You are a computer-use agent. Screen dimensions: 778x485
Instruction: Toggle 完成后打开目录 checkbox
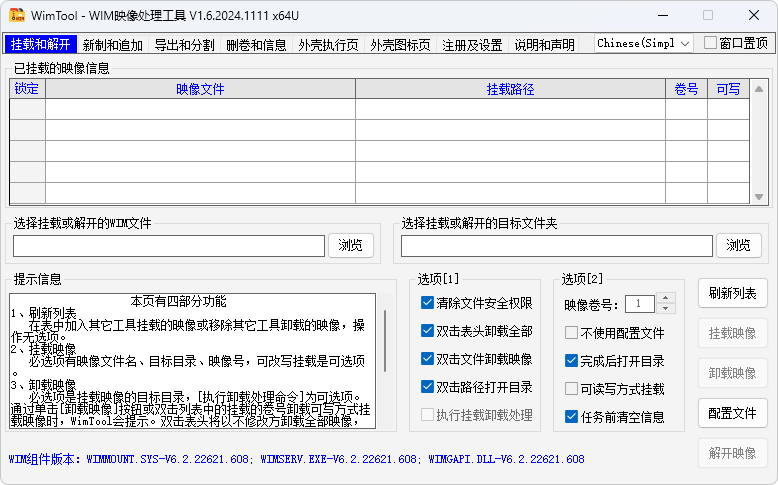615,361
